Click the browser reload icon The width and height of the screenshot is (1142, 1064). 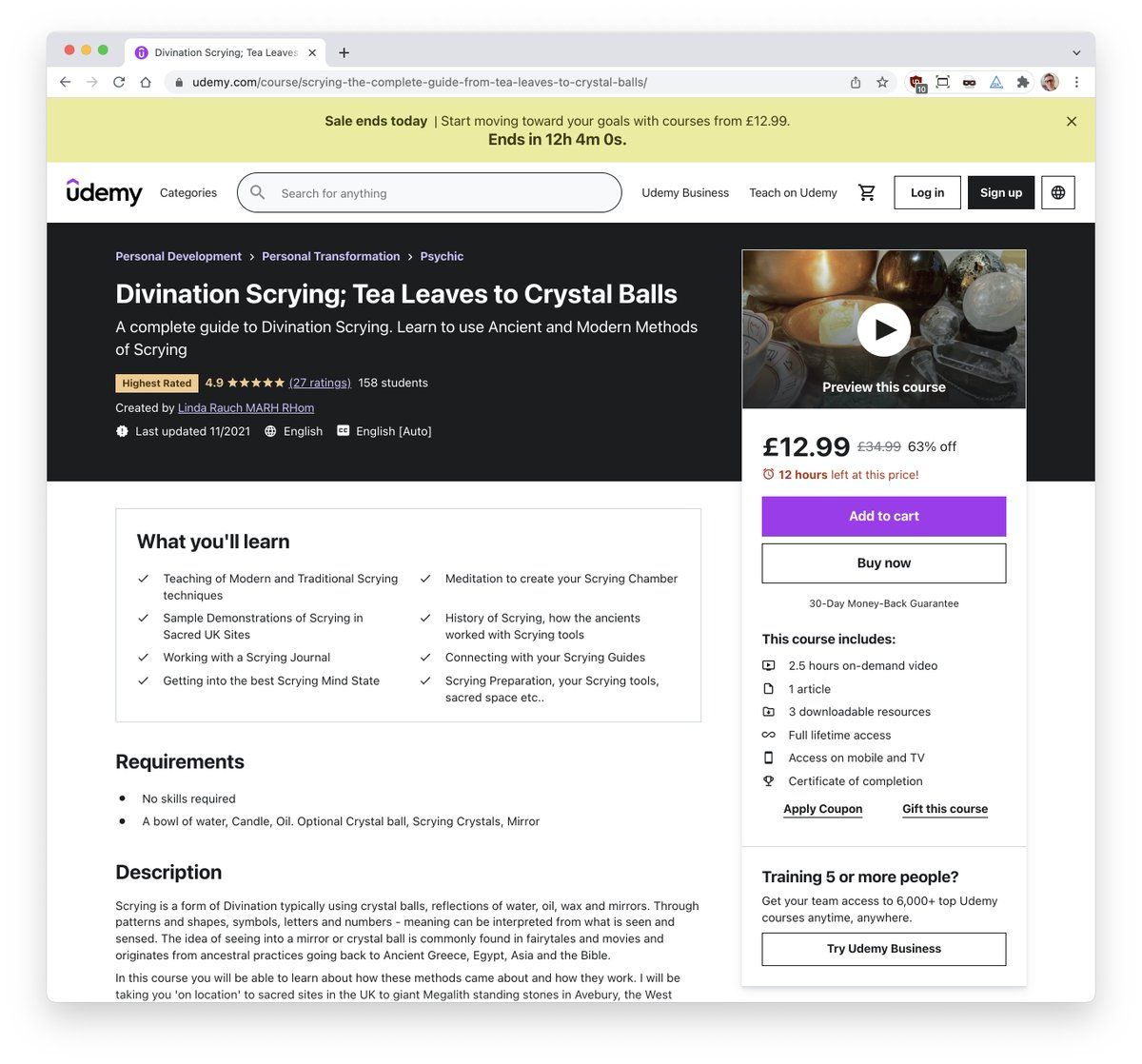coord(119,82)
